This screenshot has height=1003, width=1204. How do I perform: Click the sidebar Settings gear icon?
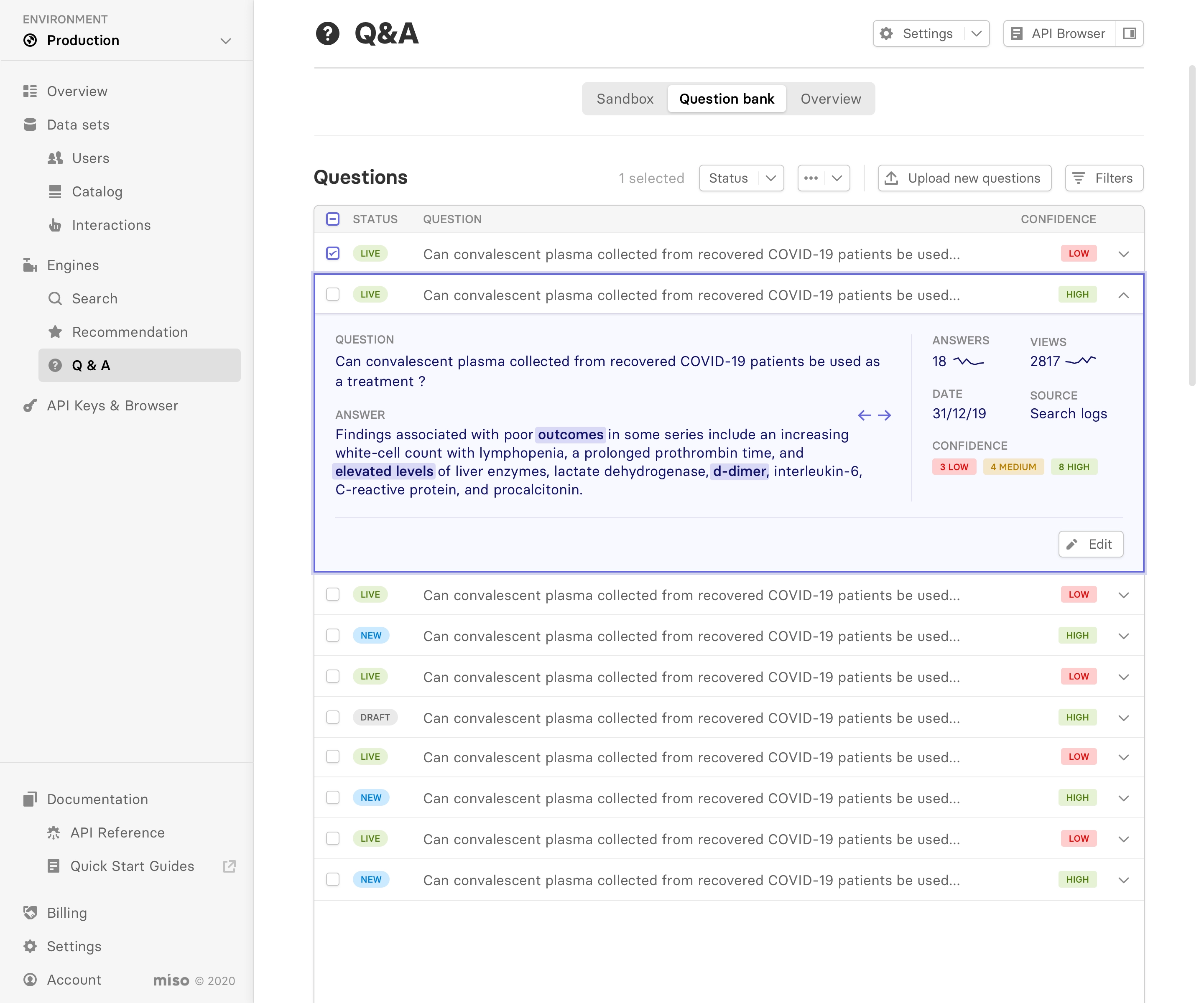pyautogui.click(x=30, y=946)
